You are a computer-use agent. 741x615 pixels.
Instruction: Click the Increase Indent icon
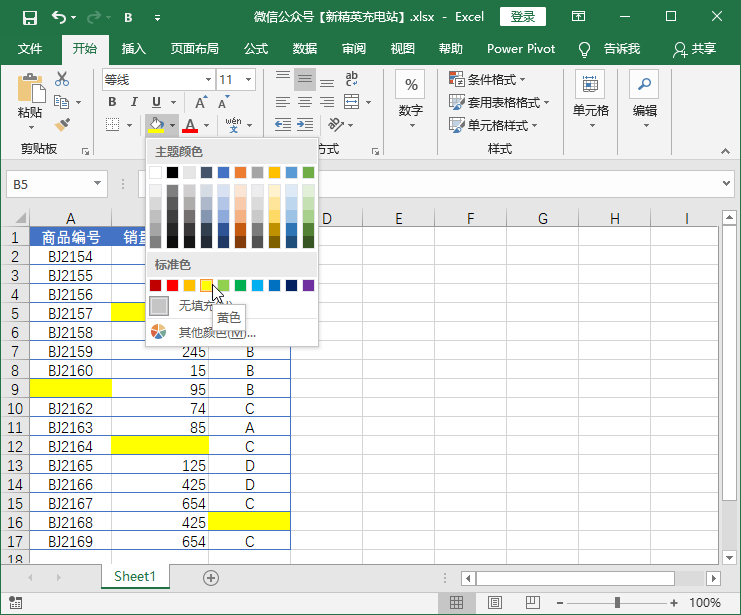click(305, 125)
